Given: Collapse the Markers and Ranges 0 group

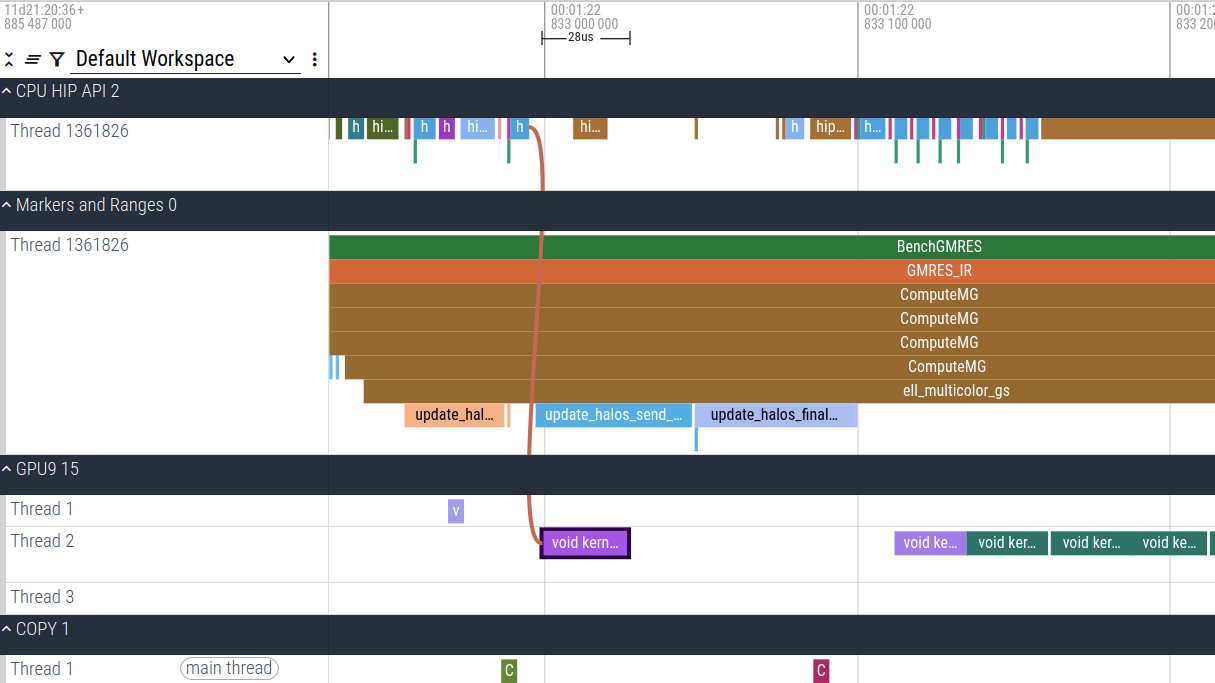Looking at the screenshot, I should [x=8, y=205].
